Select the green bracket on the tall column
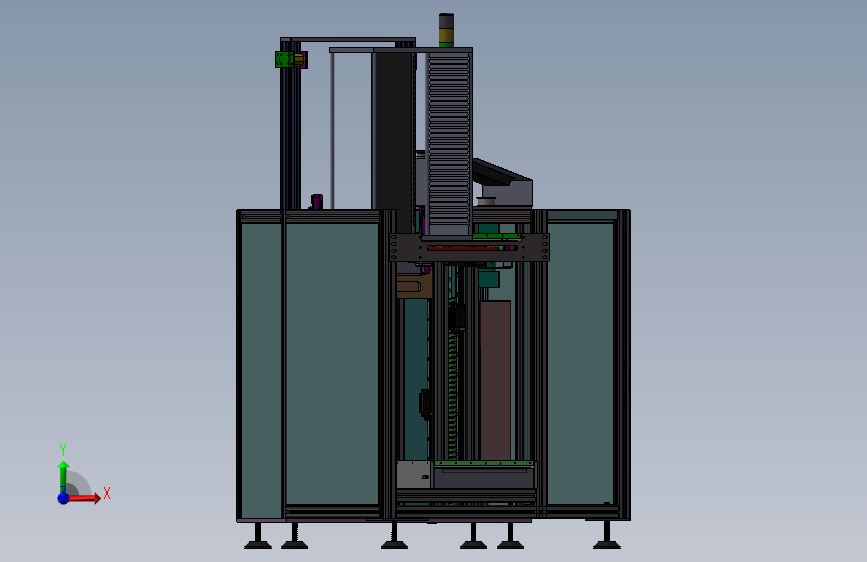 pyautogui.click(x=285, y=60)
